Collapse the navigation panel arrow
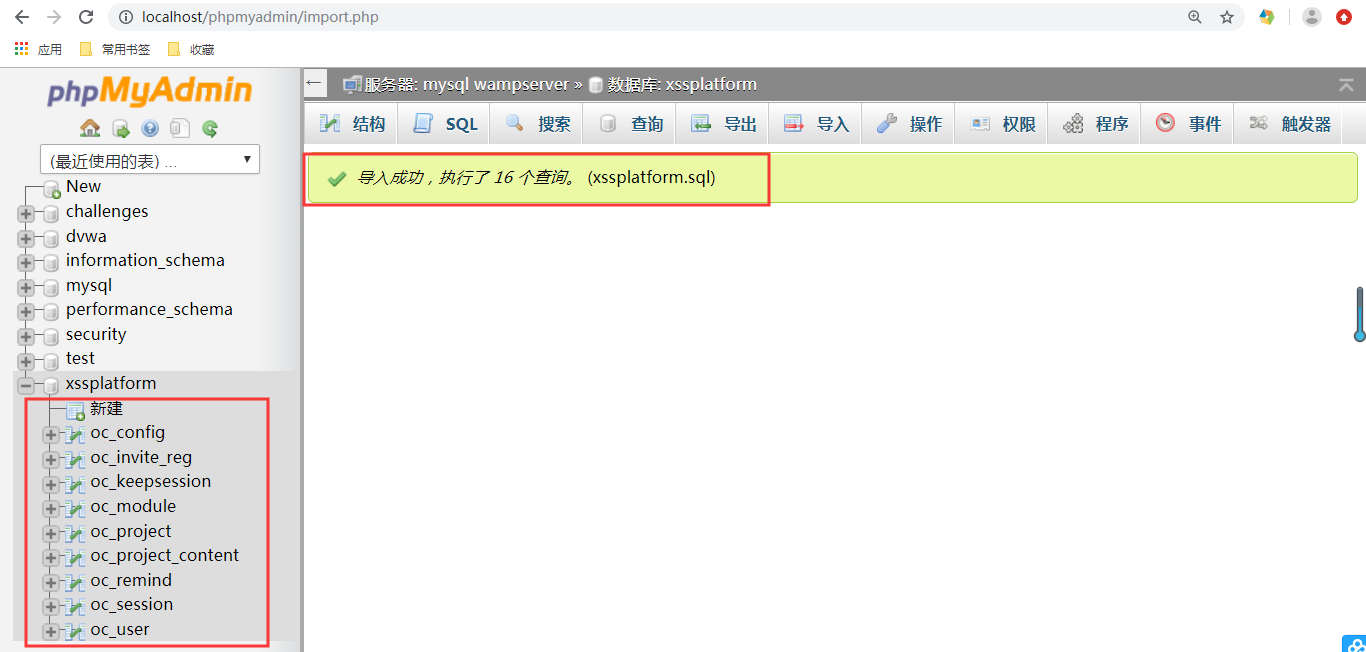1366x652 pixels. (315, 83)
